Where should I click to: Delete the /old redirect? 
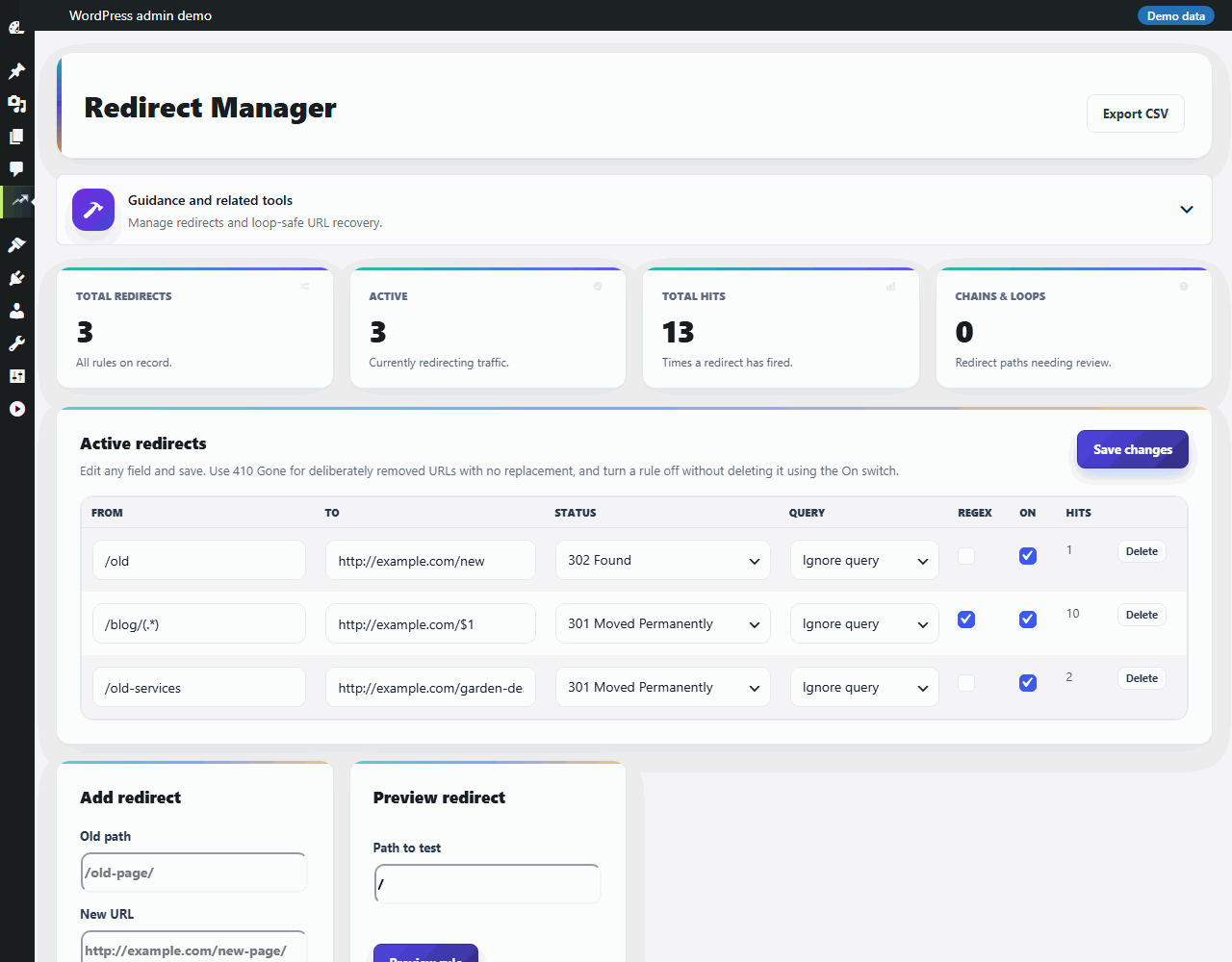(x=1142, y=551)
